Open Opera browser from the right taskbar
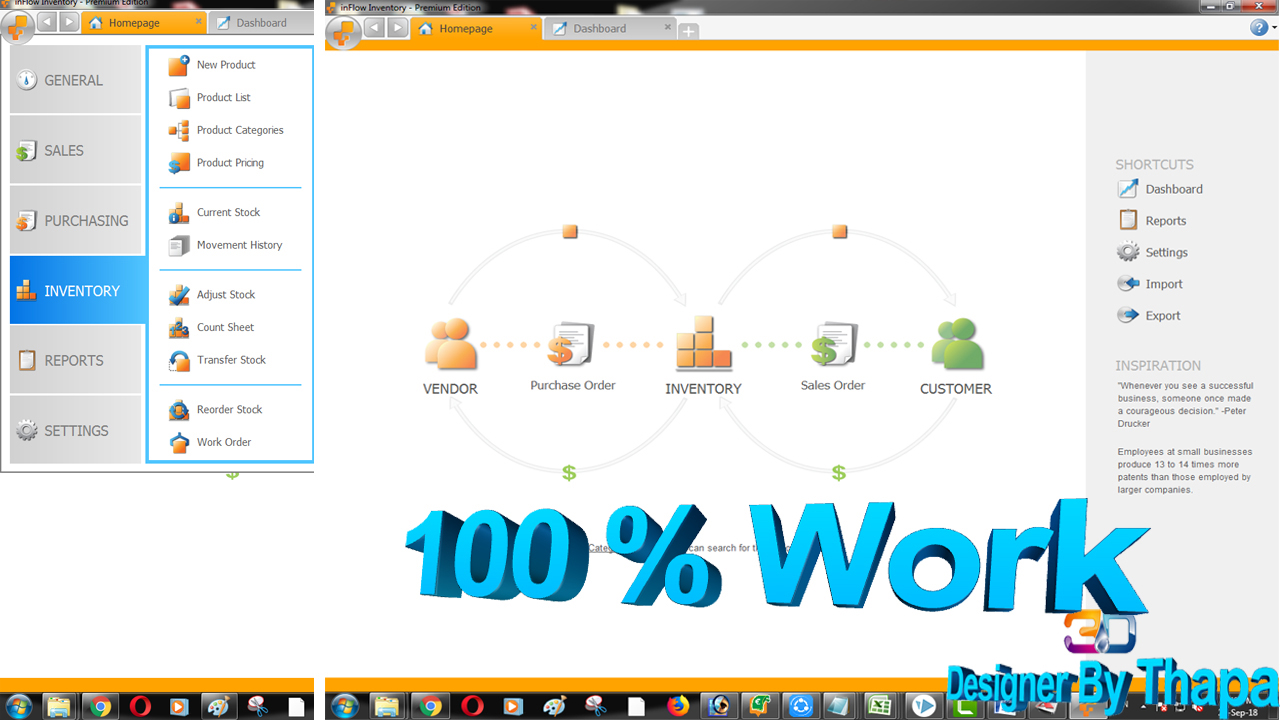The height and width of the screenshot is (720, 1280). 471,706
